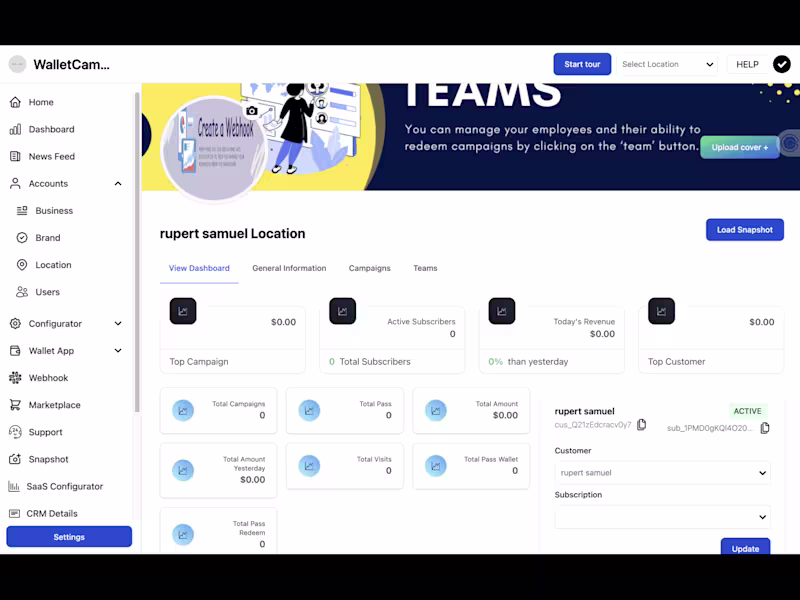
Task: Click the 0 Total Subscribers text
Action: 369,361
